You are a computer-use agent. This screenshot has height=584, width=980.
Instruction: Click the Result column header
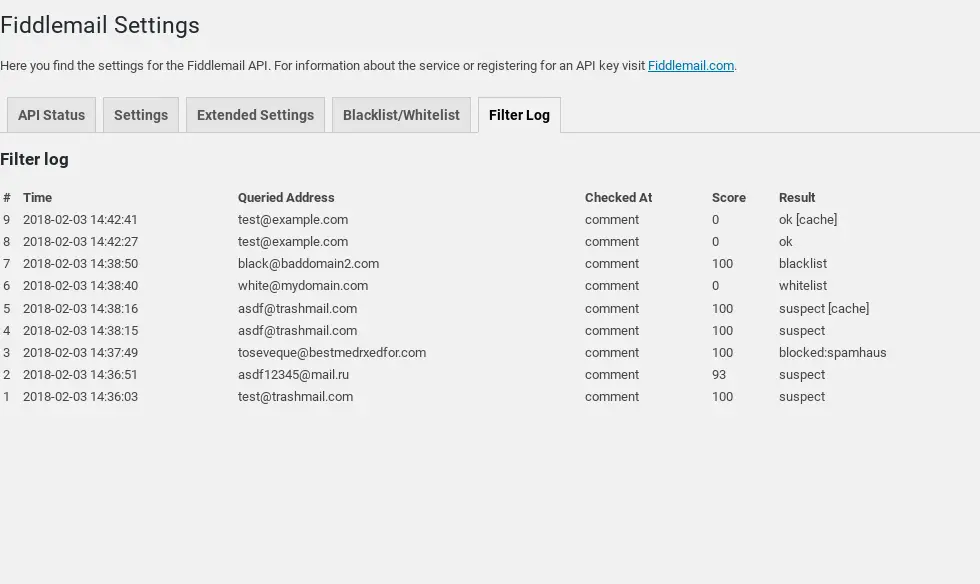click(797, 198)
